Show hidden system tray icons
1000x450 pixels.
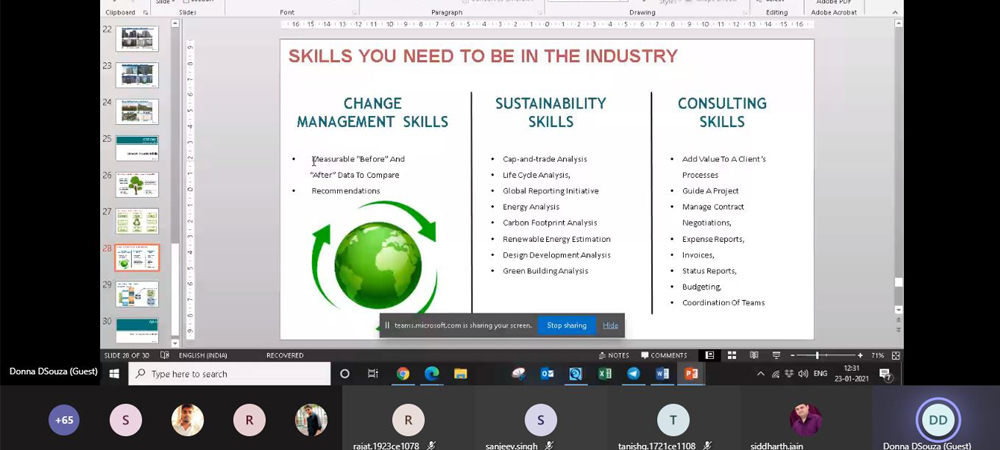760,374
